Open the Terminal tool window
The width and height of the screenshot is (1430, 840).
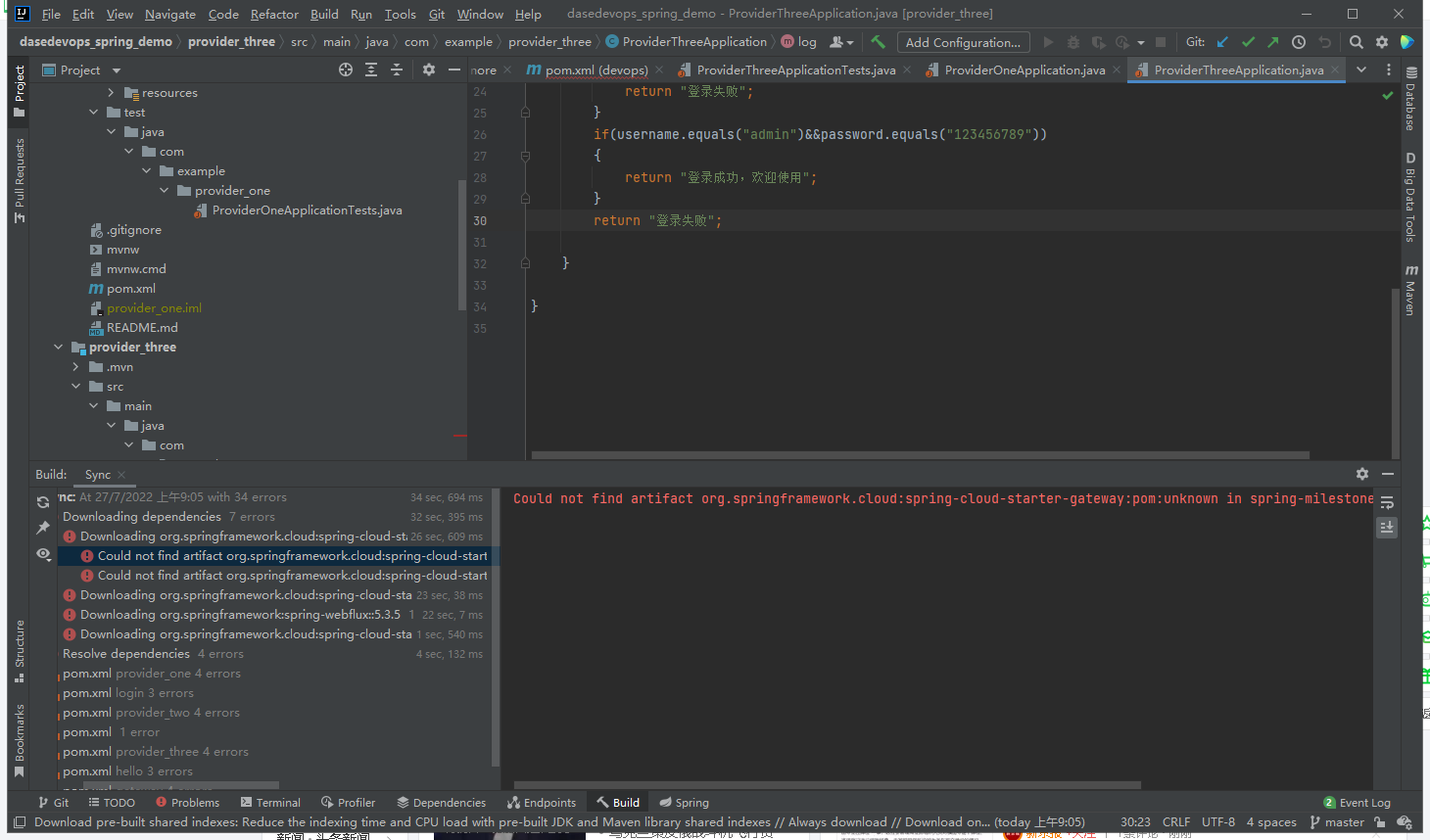[x=270, y=803]
